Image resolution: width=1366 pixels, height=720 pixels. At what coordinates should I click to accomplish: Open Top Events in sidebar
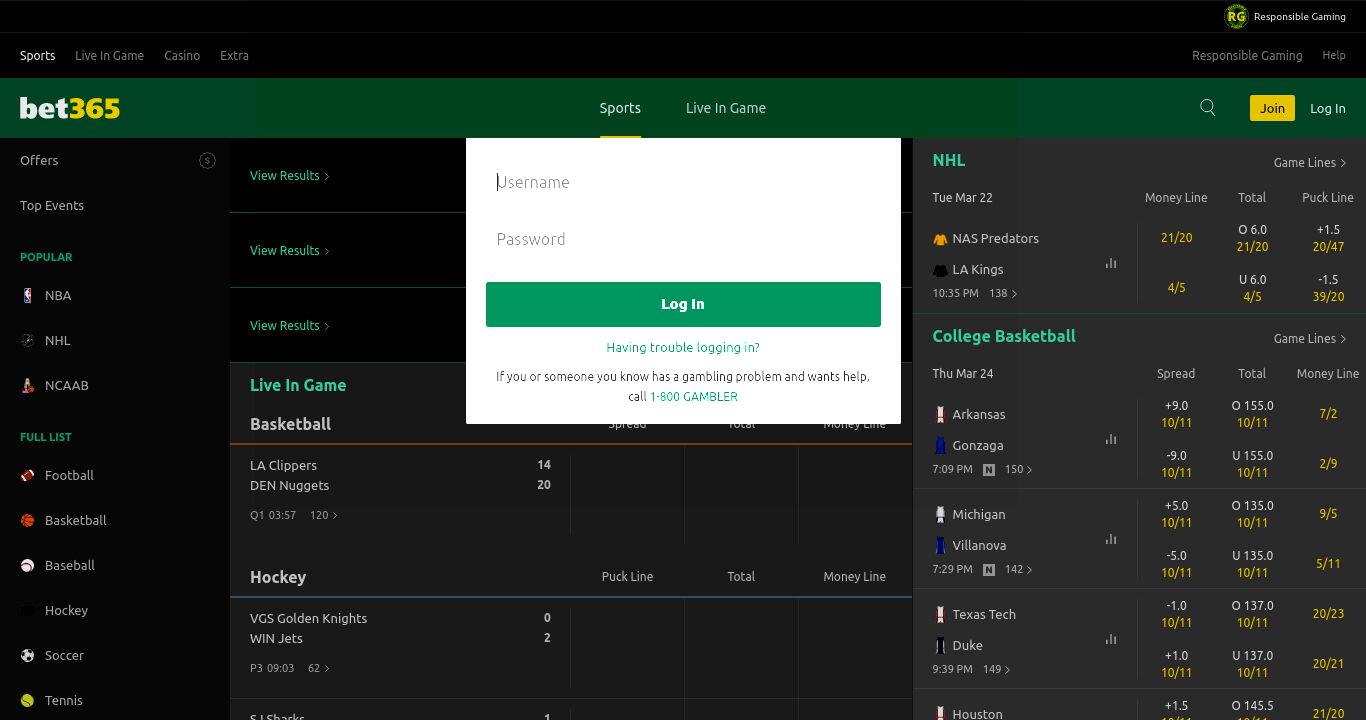point(52,205)
